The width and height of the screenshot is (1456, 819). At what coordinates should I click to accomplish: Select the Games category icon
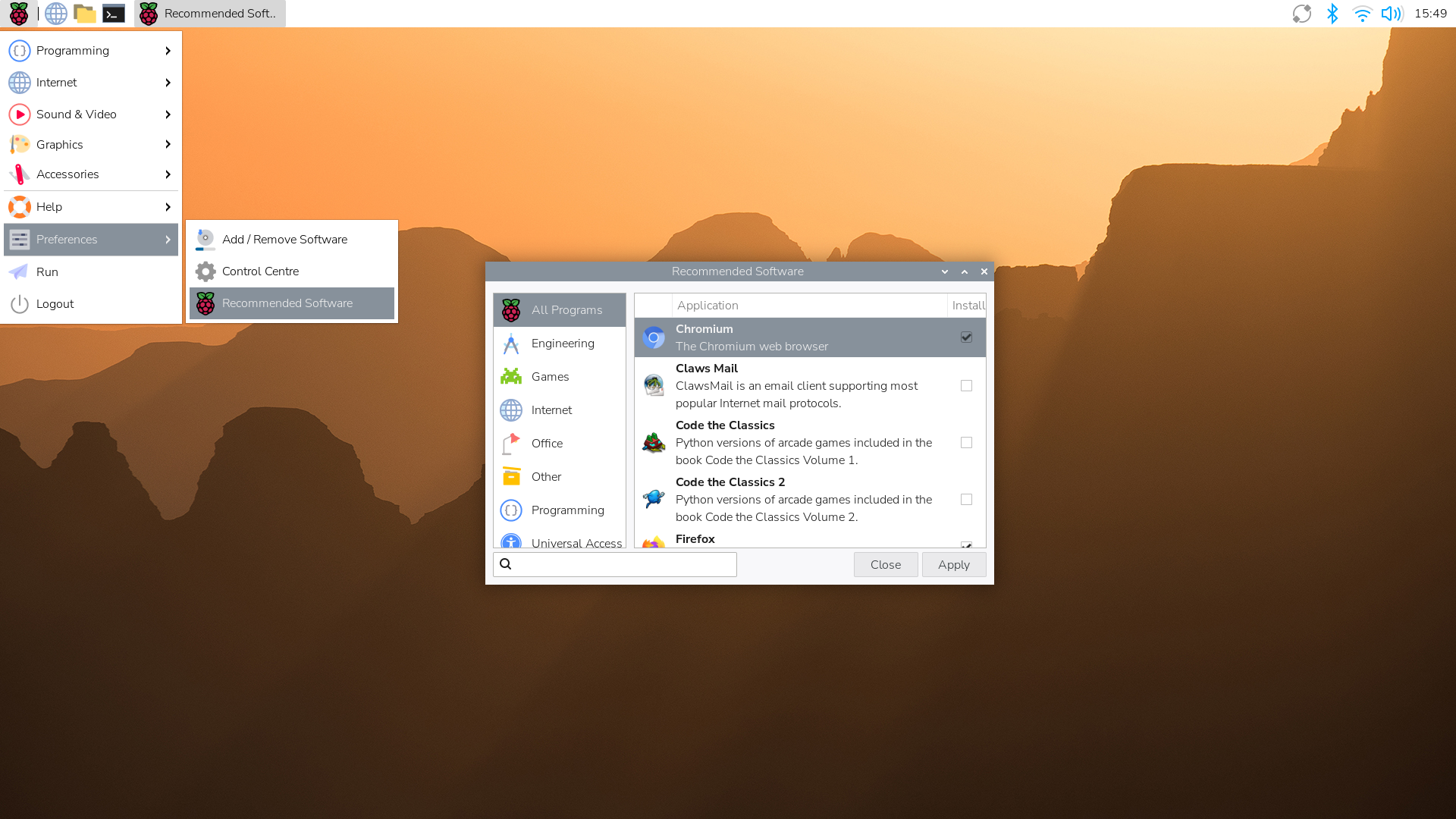click(x=511, y=377)
